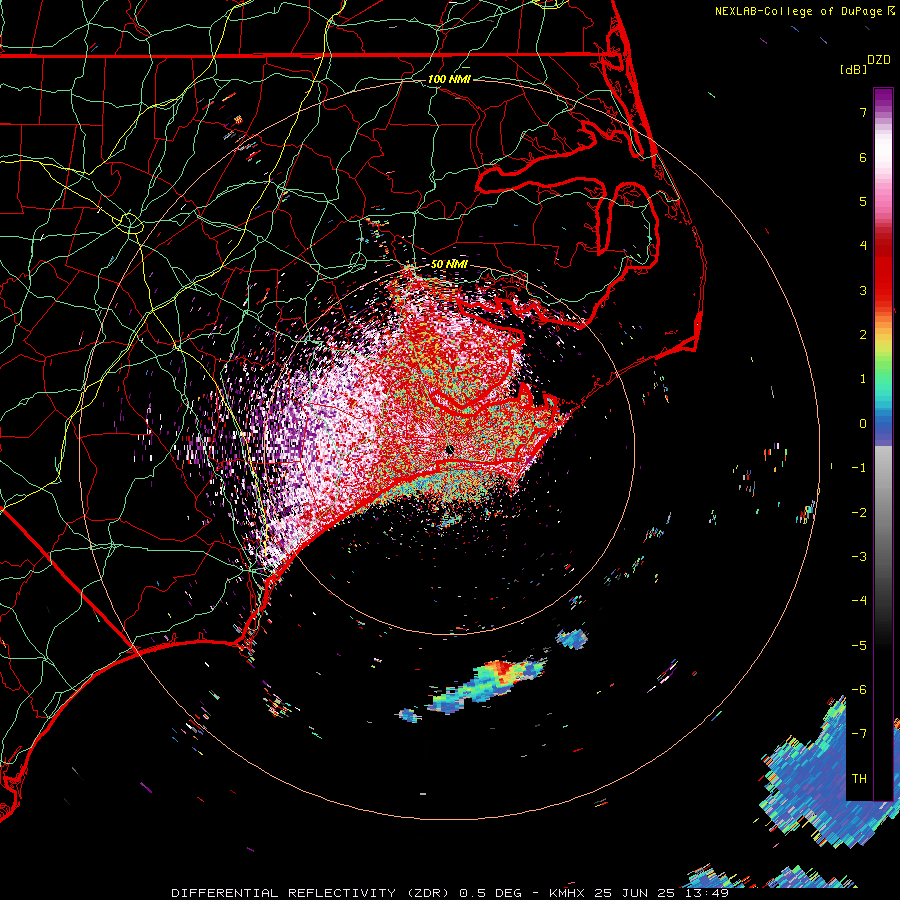This screenshot has width=900, height=900.
Task: Click the -6 tick label on color scale
Action: (x=859, y=690)
